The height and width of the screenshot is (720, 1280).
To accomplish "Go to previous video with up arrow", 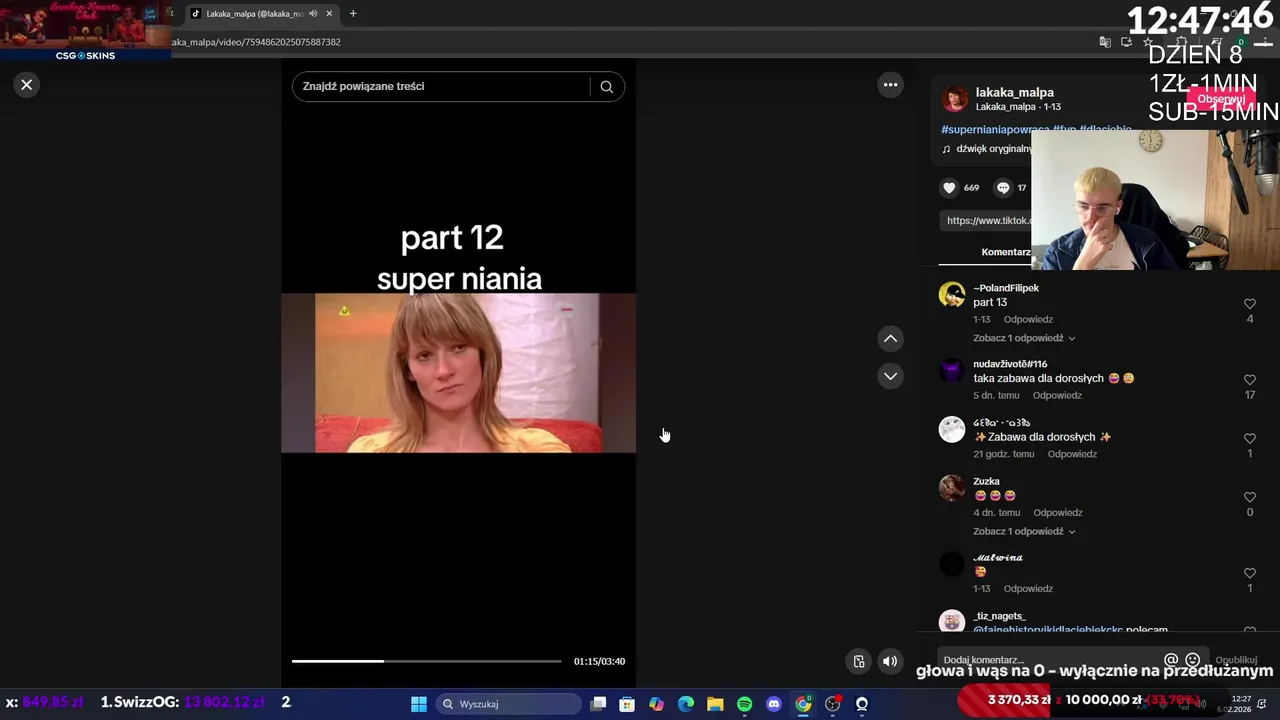I will pyautogui.click(x=890, y=339).
